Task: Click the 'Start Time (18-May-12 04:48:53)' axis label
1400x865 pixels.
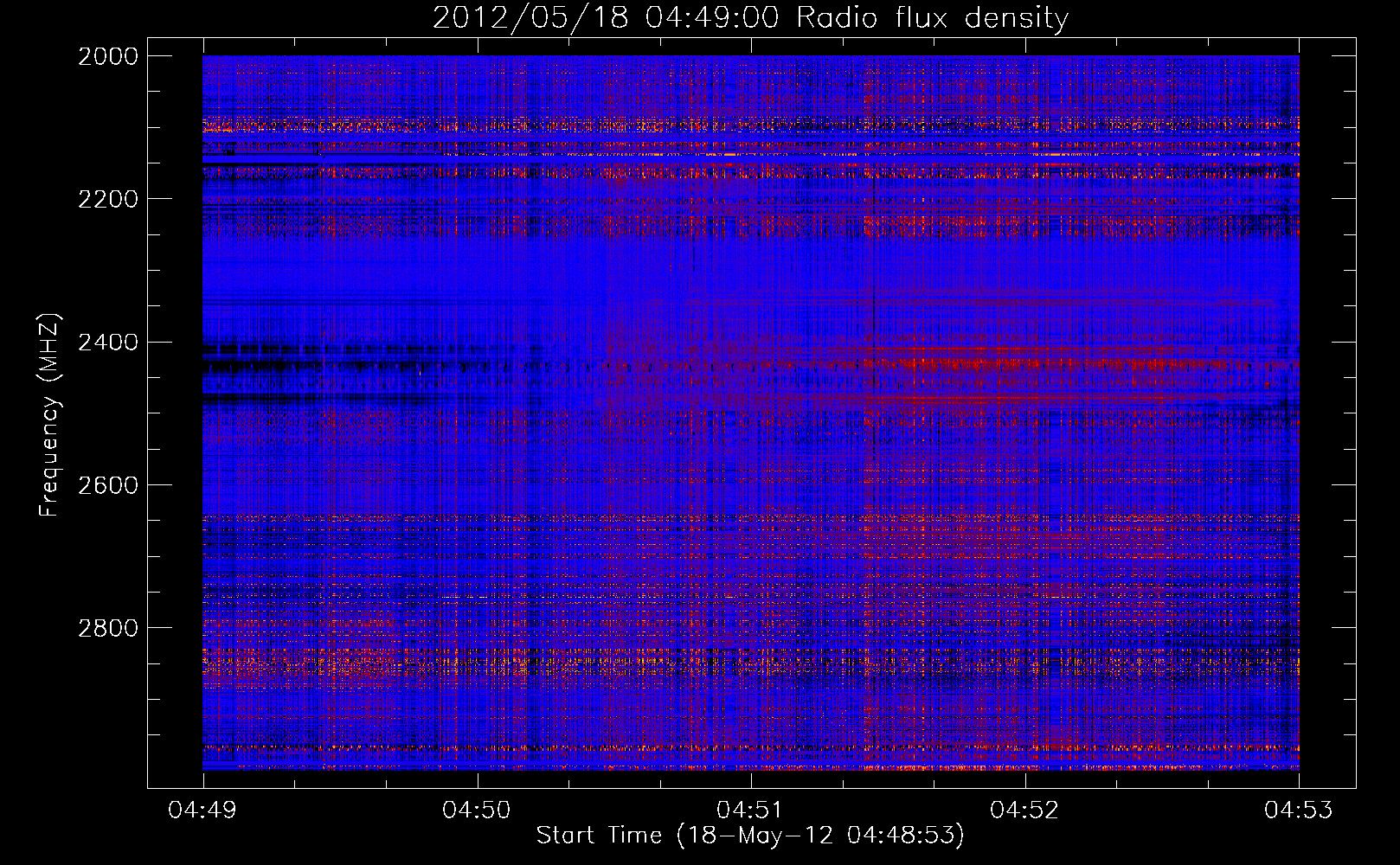Action: tap(750, 836)
